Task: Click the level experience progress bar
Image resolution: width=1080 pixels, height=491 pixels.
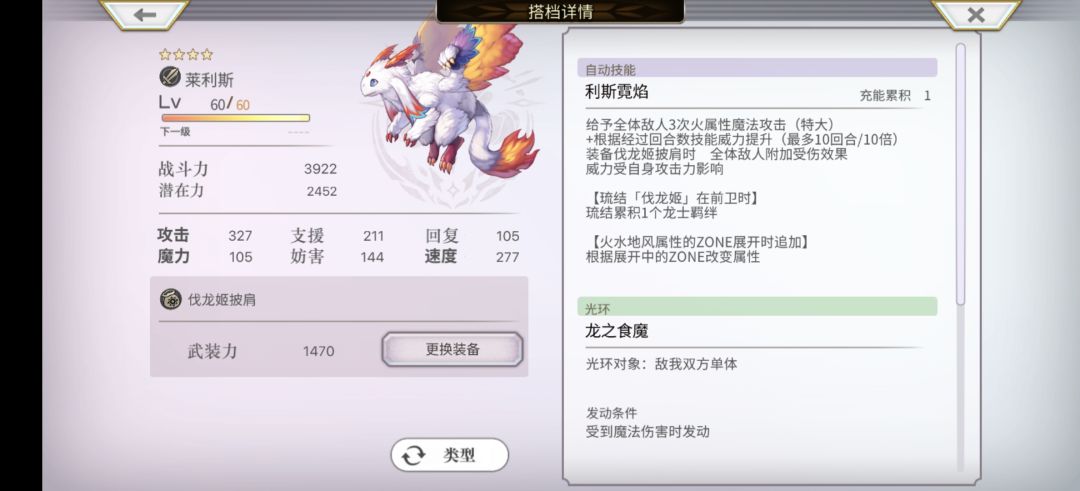Action: click(x=236, y=118)
